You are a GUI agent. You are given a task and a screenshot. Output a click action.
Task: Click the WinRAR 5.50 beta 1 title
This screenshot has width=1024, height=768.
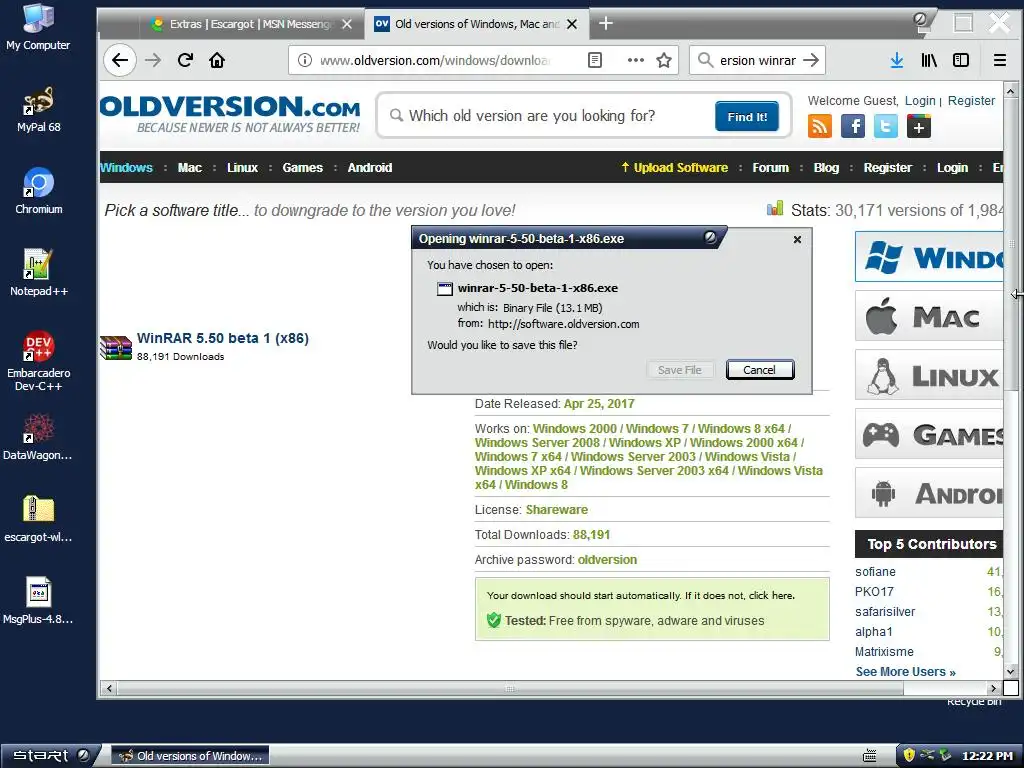(223, 338)
